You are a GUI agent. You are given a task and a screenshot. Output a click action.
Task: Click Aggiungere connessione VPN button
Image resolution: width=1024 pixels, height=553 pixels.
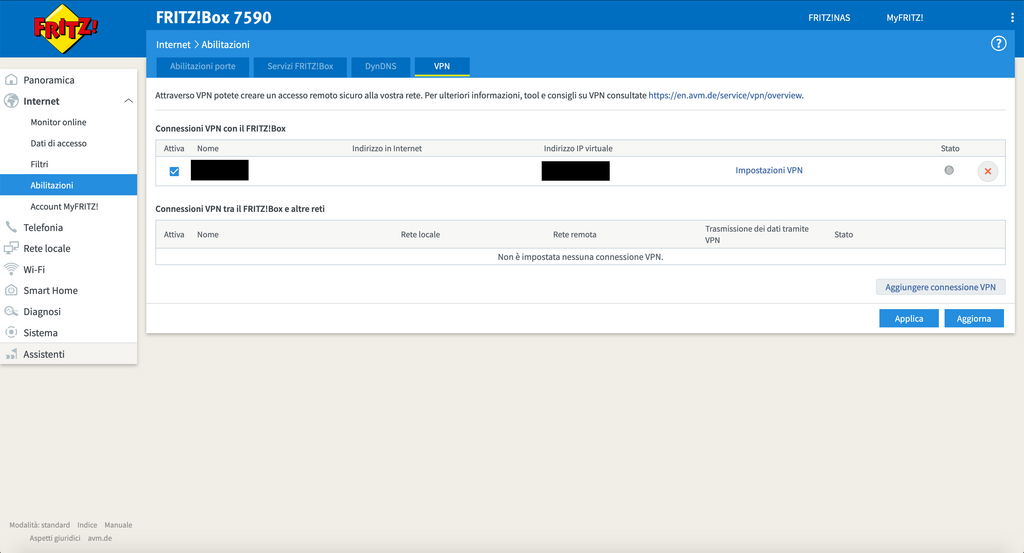940,287
